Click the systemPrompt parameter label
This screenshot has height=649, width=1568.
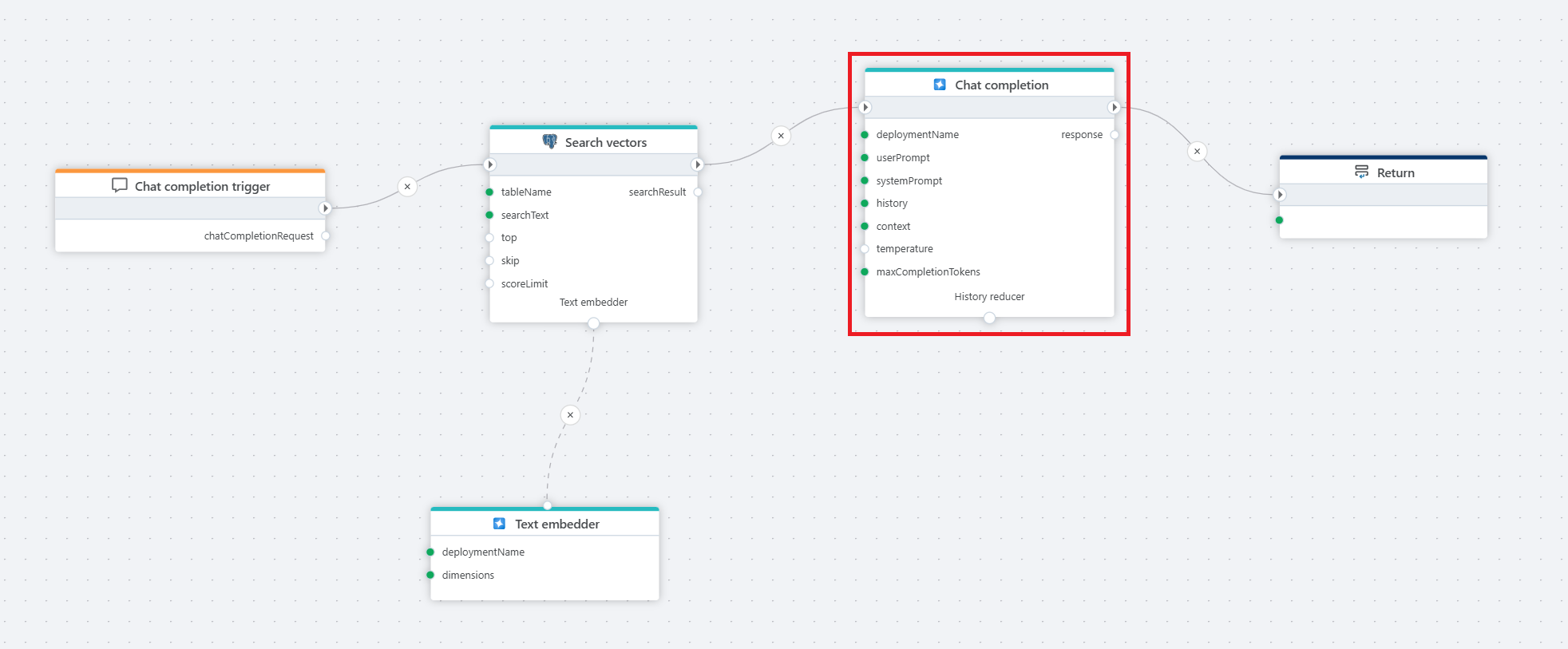909,181
